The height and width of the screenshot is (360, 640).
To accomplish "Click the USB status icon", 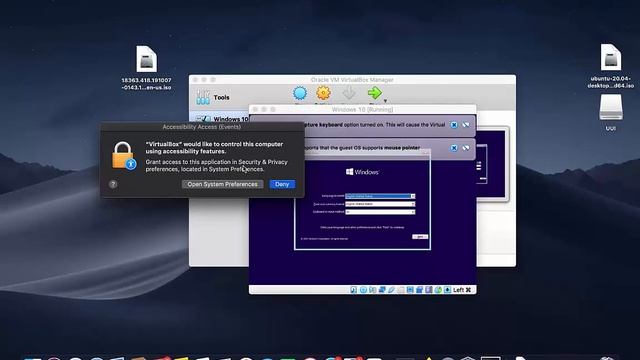I will pyautogui.click(x=391, y=290).
